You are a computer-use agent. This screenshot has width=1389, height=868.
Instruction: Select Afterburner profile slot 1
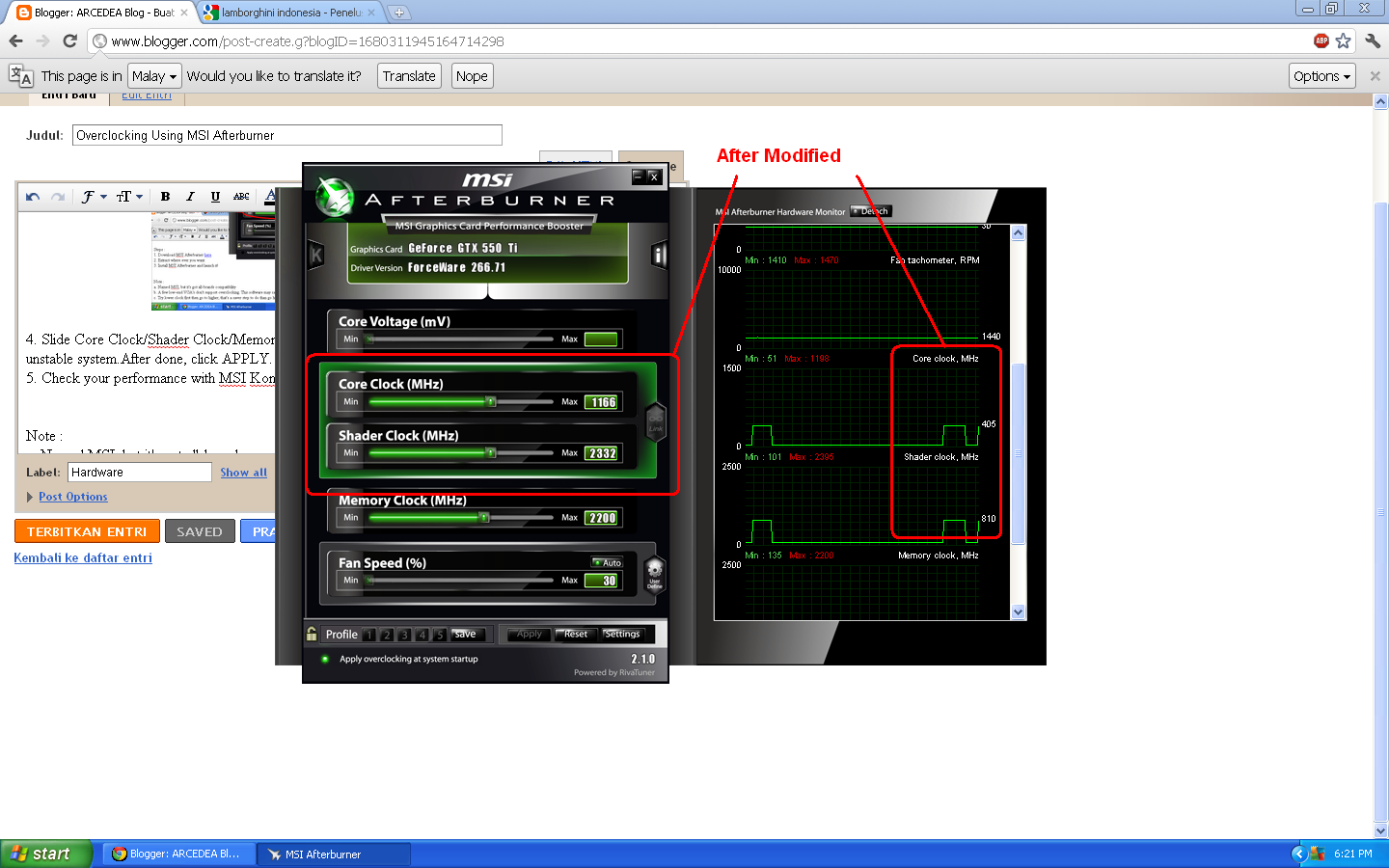[x=369, y=635]
